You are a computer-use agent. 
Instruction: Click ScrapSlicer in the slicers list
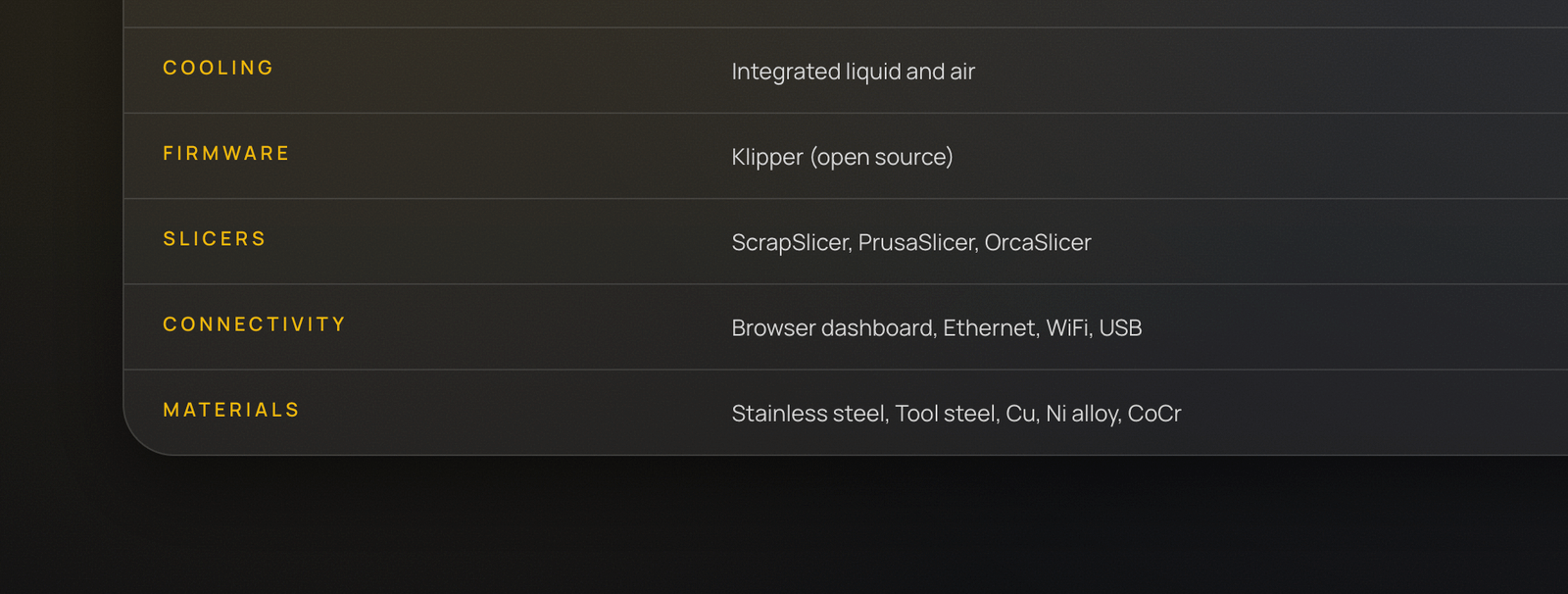(790, 242)
